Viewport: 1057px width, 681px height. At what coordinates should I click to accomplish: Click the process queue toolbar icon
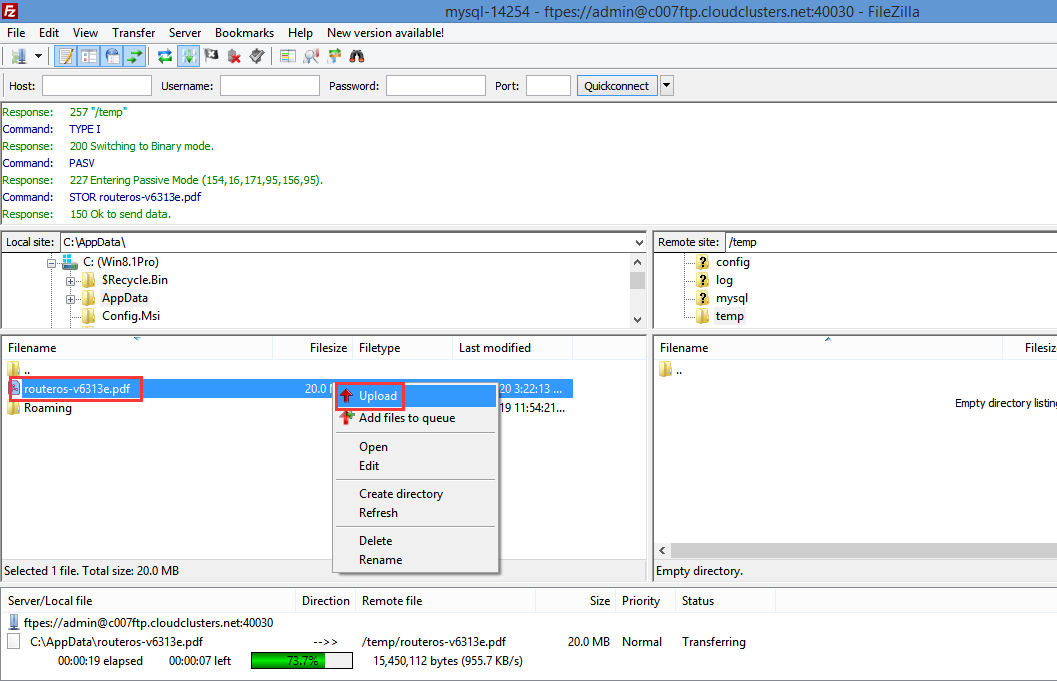188,56
